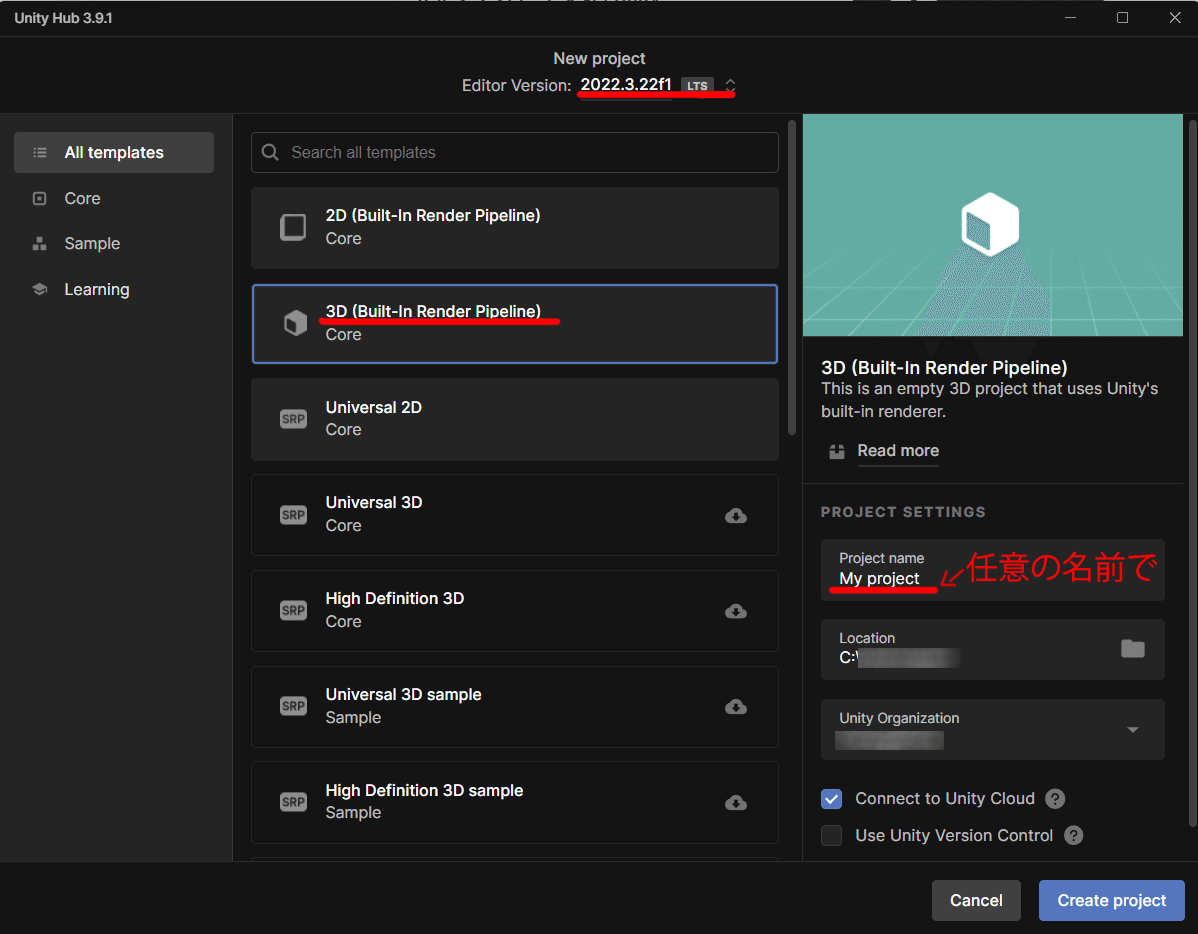Choose the Universal 2D template

coord(515,419)
